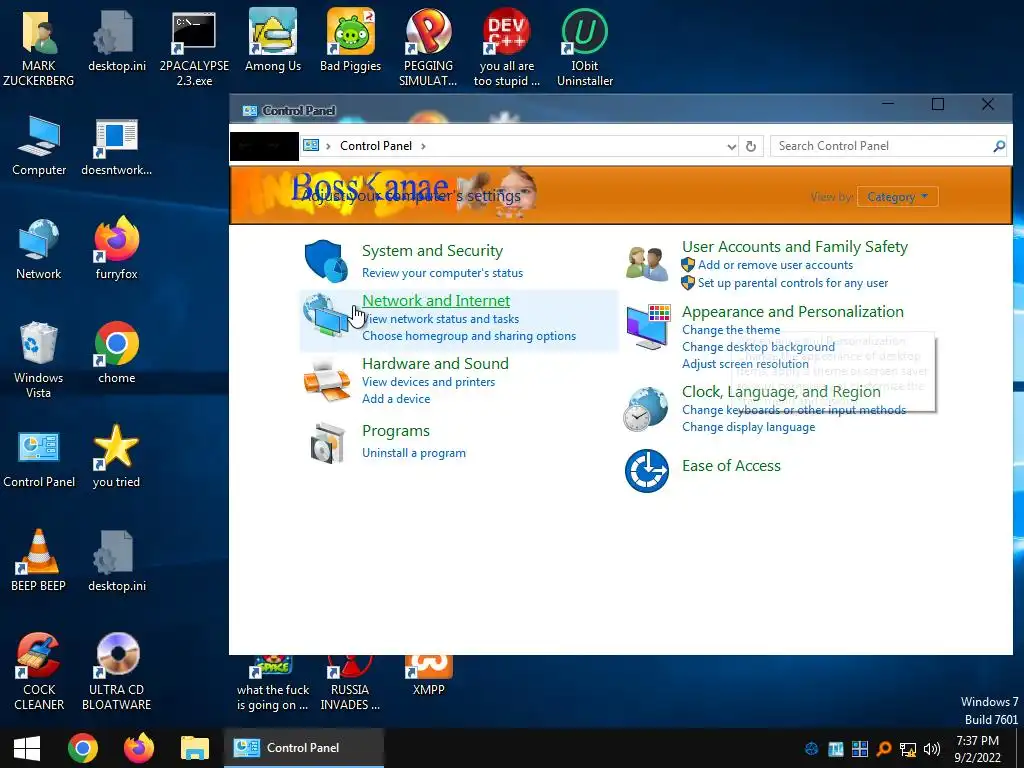Click Uninstall a program link
The image size is (1024, 768).
[x=413, y=453]
